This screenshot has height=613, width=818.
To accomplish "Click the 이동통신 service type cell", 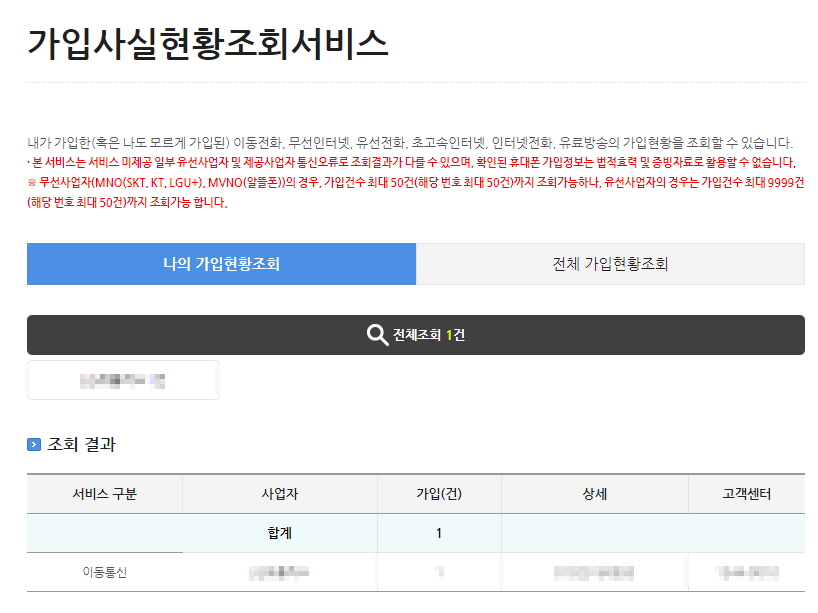I will (104, 572).
